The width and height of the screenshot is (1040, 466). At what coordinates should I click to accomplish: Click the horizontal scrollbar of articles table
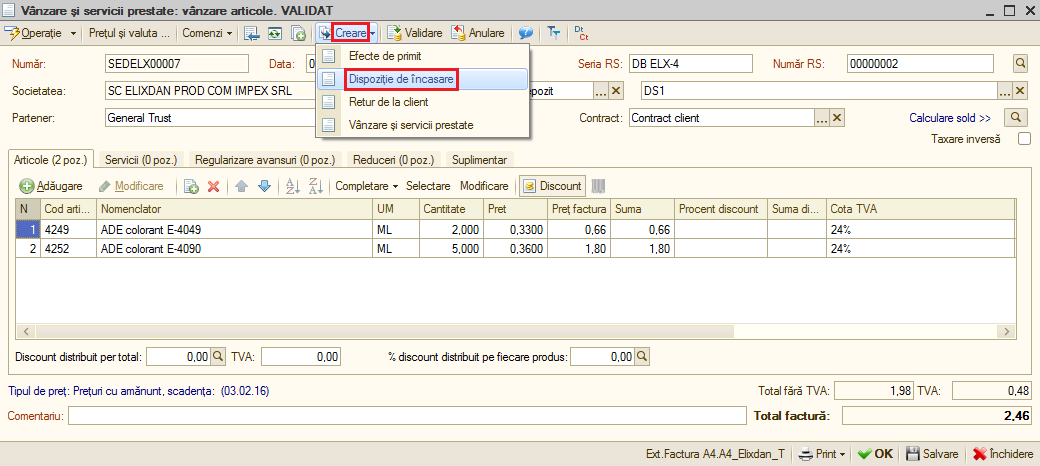point(516,330)
